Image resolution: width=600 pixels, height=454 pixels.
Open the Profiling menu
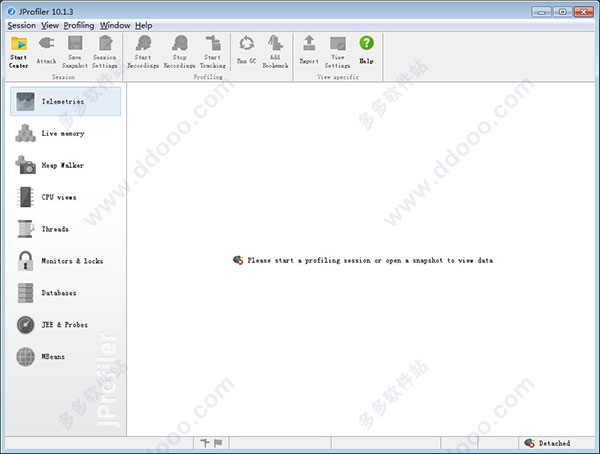(79, 26)
